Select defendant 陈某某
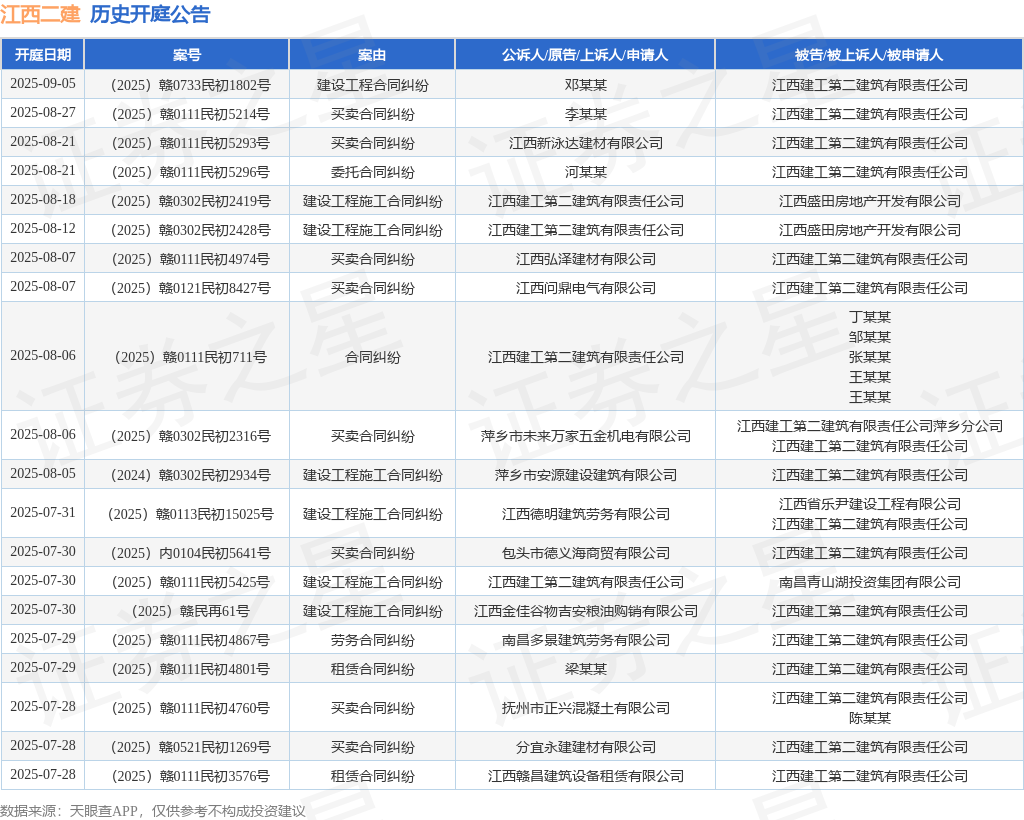1024x820 pixels. click(870, 718)
